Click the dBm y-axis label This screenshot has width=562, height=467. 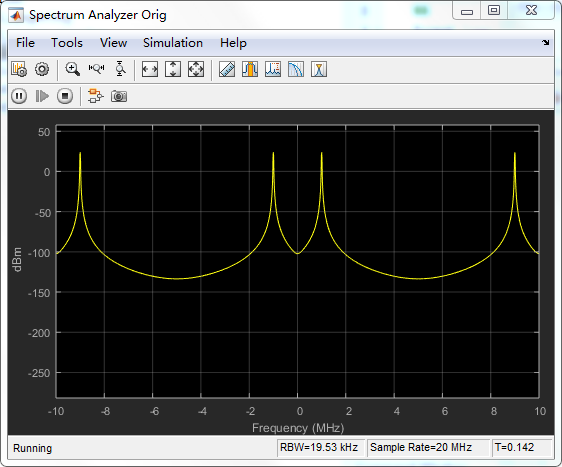tap(17, 259)
